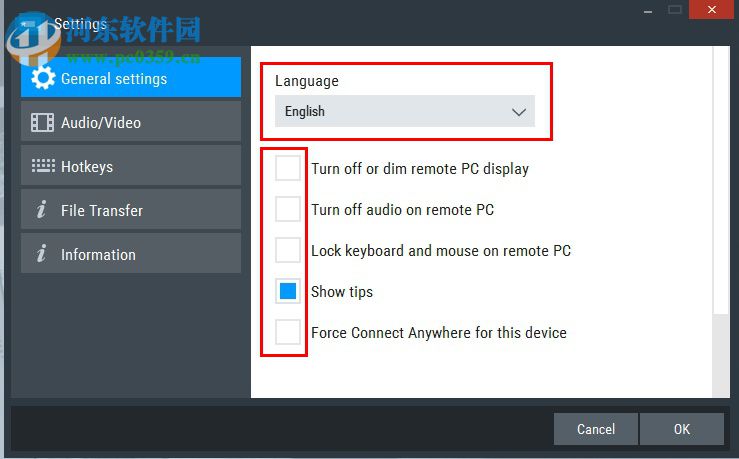Click the keyboard icon for Hotkeys
The height and width of the screenshot is (459, 739).
coord(42,166)
